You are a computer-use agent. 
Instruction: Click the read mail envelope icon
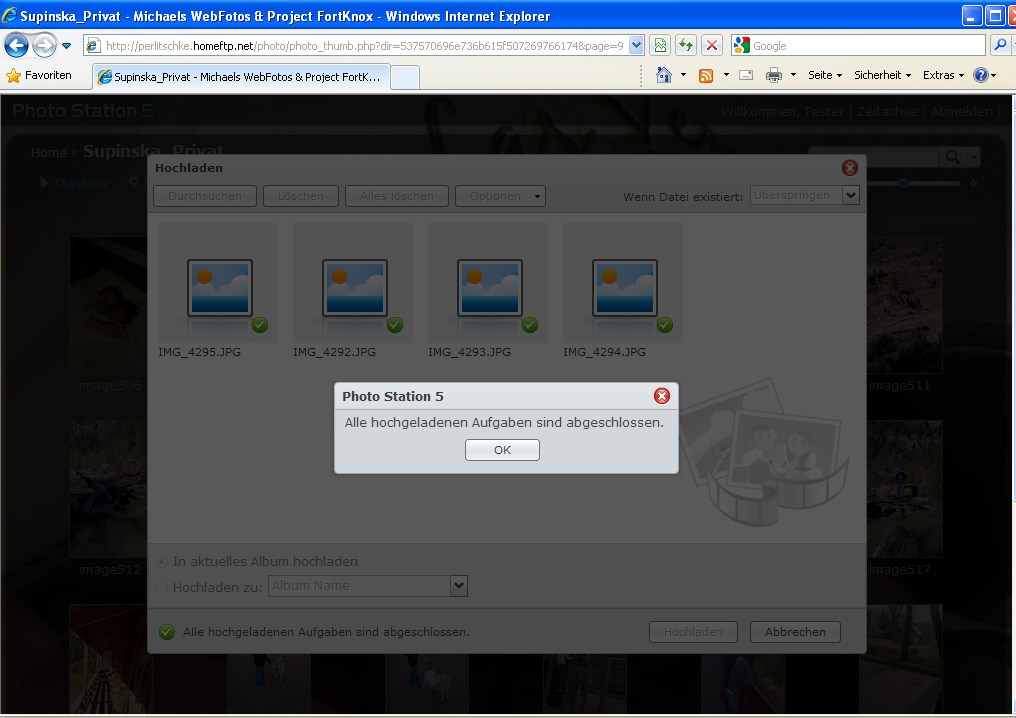pyautogui.click(x=746, y=75)
